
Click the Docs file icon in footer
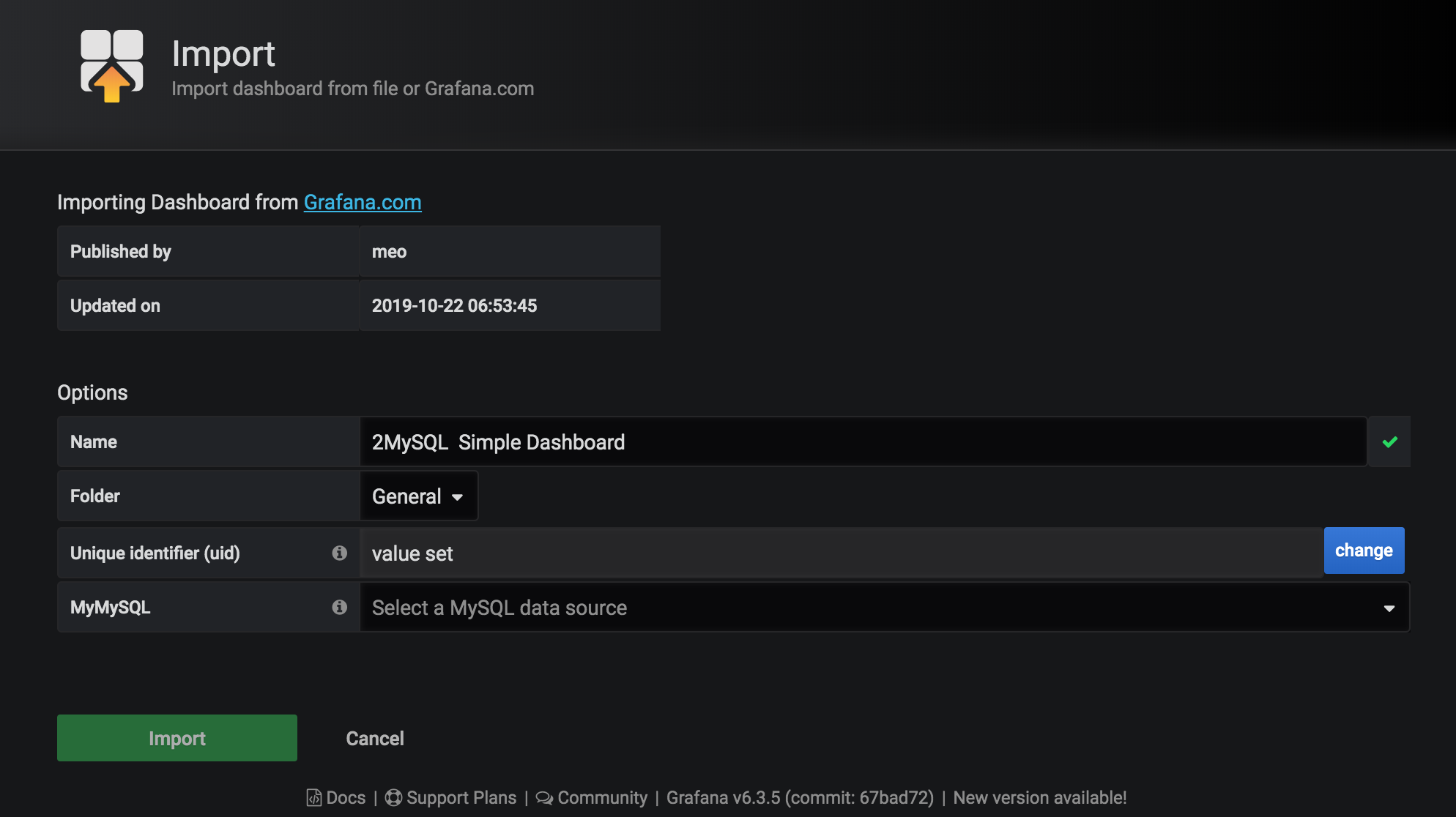pyautogui.click(x=313, y=797)
